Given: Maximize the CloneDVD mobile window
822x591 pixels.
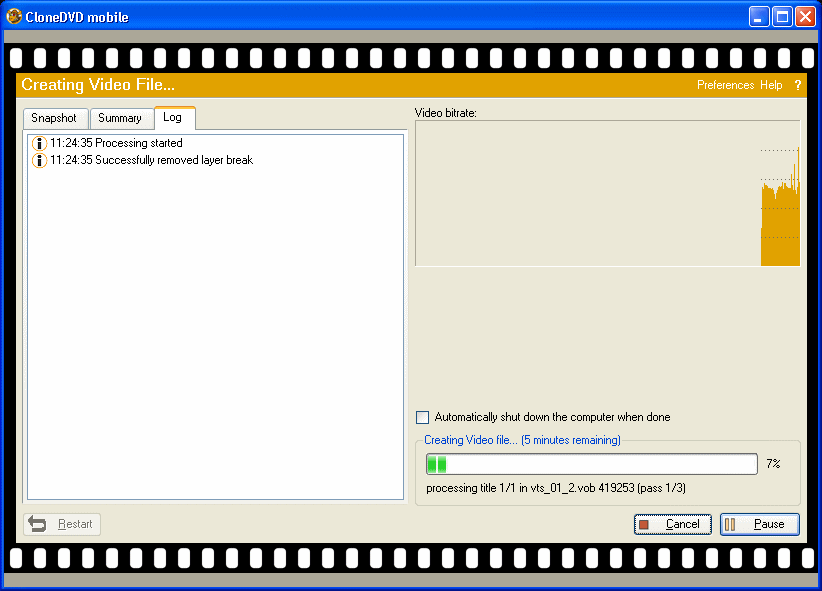Looking at the screenshot, I should tap(782, 17).
